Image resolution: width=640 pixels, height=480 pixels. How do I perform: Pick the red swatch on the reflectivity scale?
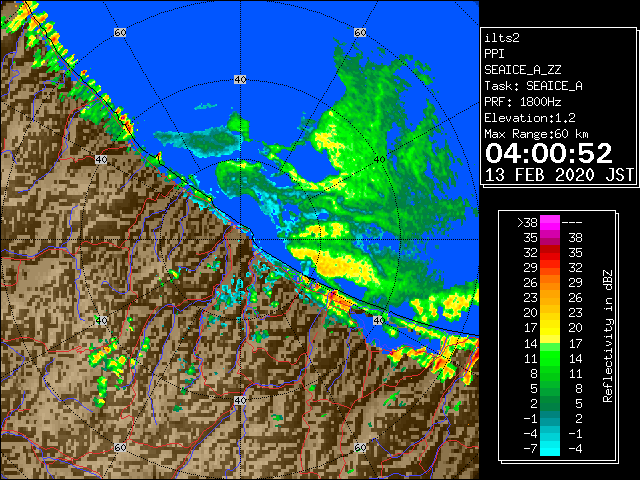pos(550,253)
